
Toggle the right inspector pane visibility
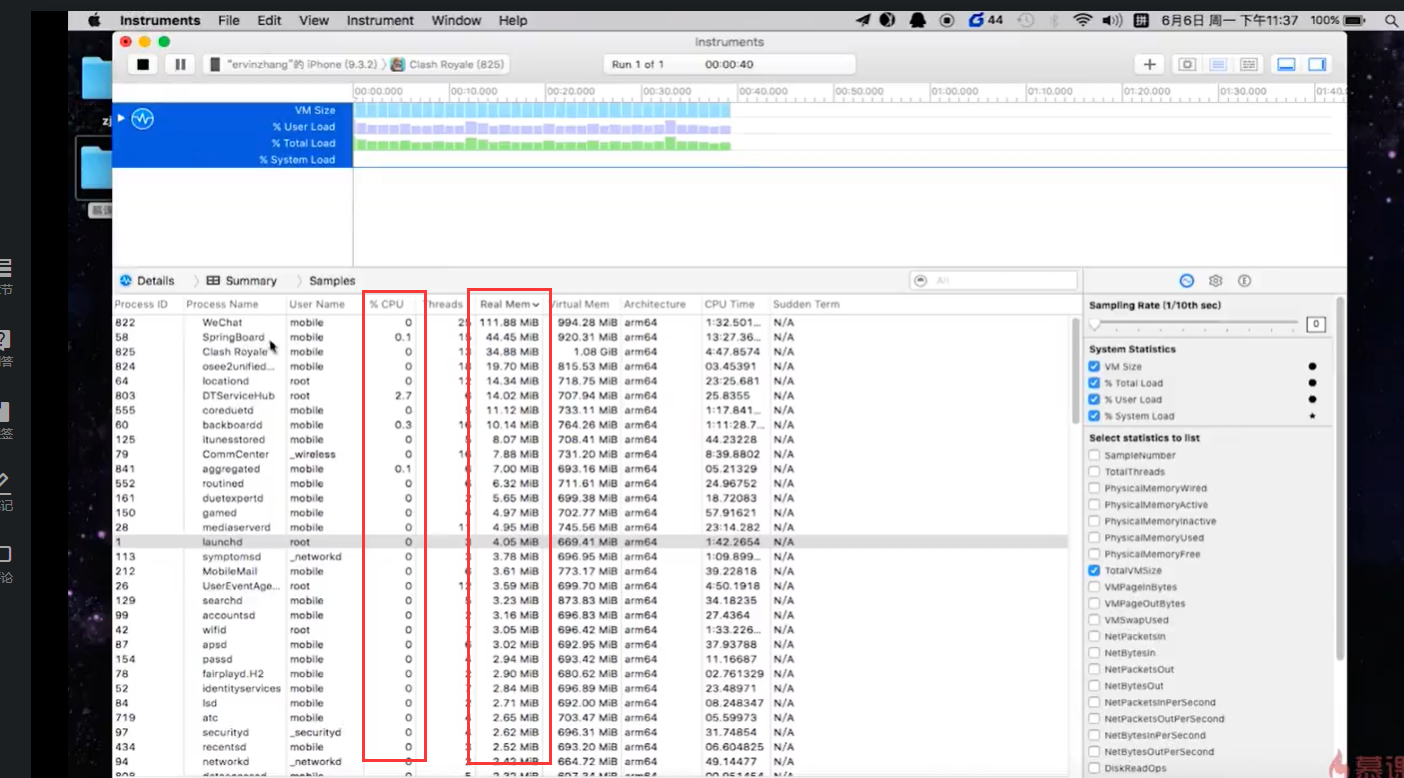tap(1317, 64)
